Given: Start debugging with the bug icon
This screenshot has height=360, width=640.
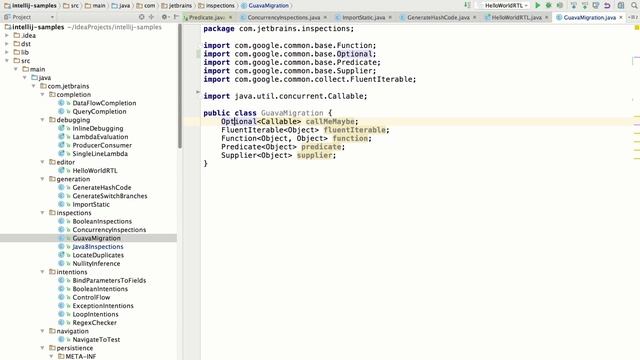Looking at the screenshot, I should 549,5.
